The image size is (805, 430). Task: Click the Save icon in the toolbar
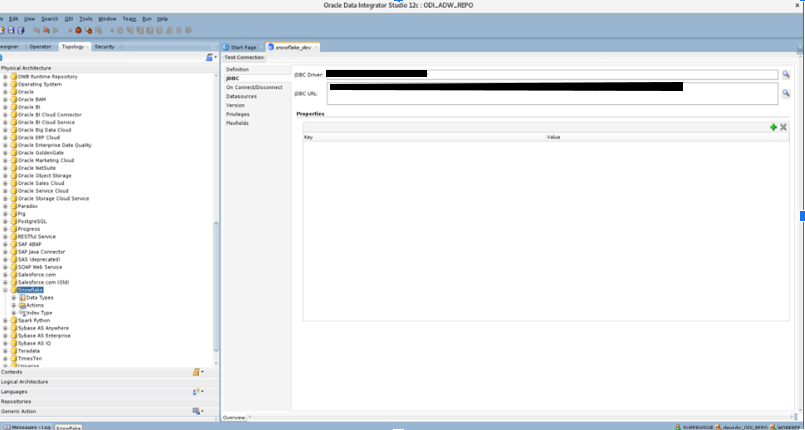point(10,30)
